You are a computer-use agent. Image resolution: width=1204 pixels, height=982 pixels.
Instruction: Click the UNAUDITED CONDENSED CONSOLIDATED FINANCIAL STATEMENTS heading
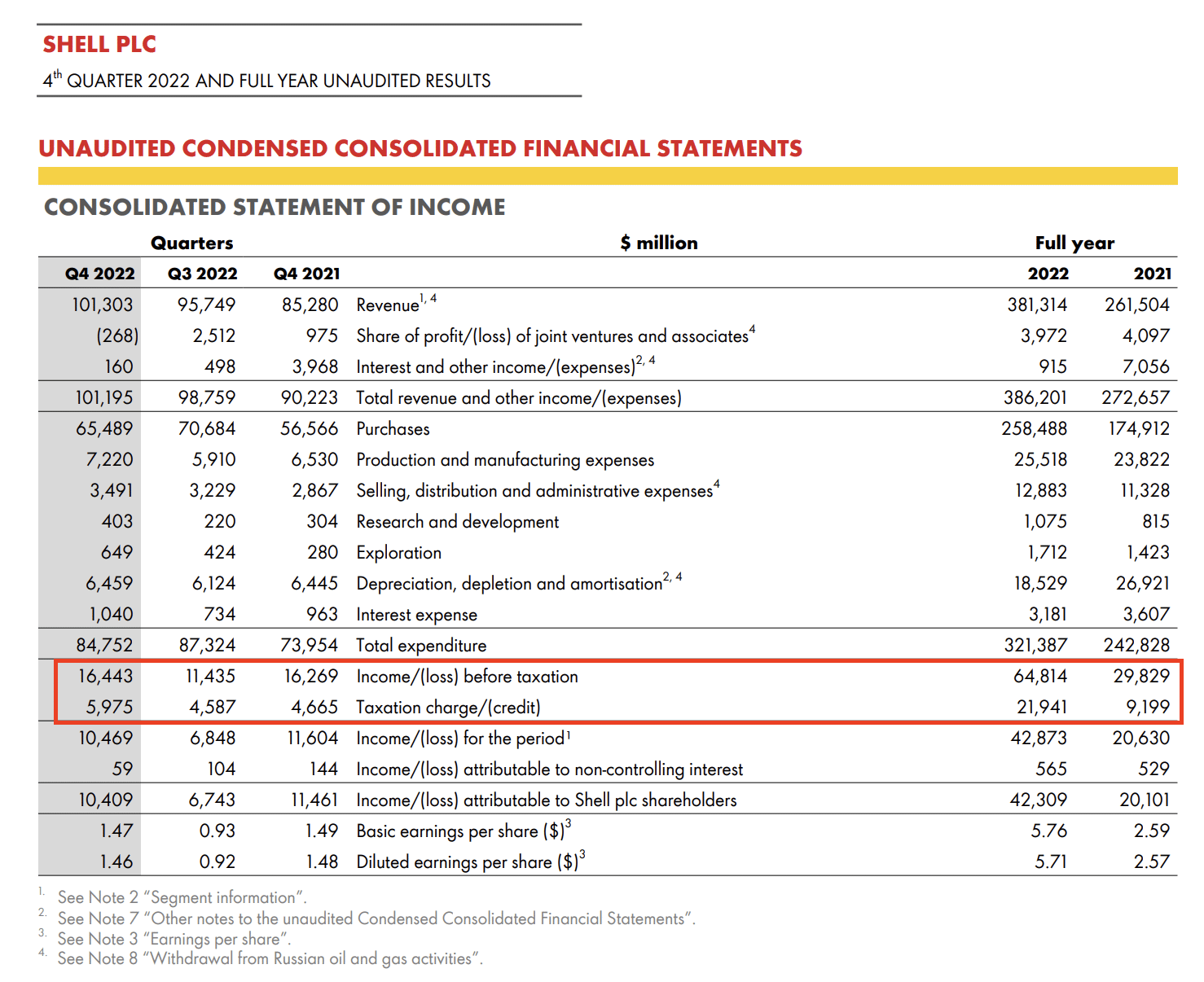[420, 148]
